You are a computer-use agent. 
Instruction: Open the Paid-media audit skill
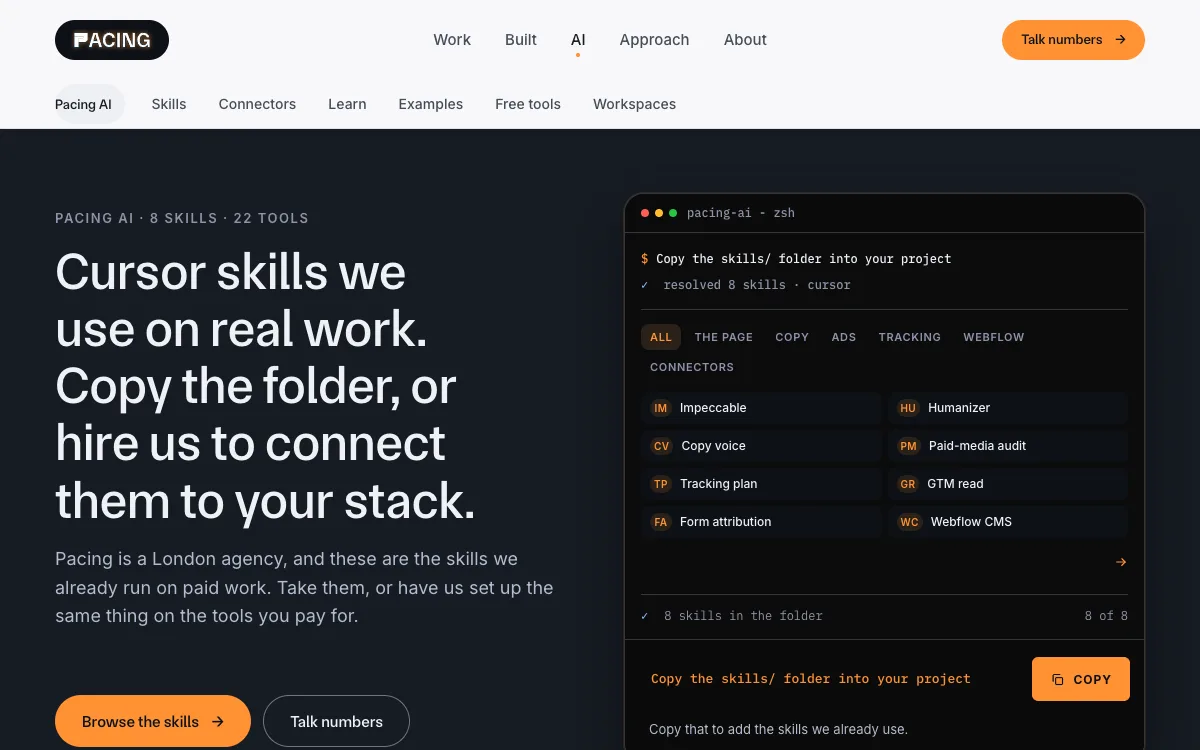(1008, 446)
